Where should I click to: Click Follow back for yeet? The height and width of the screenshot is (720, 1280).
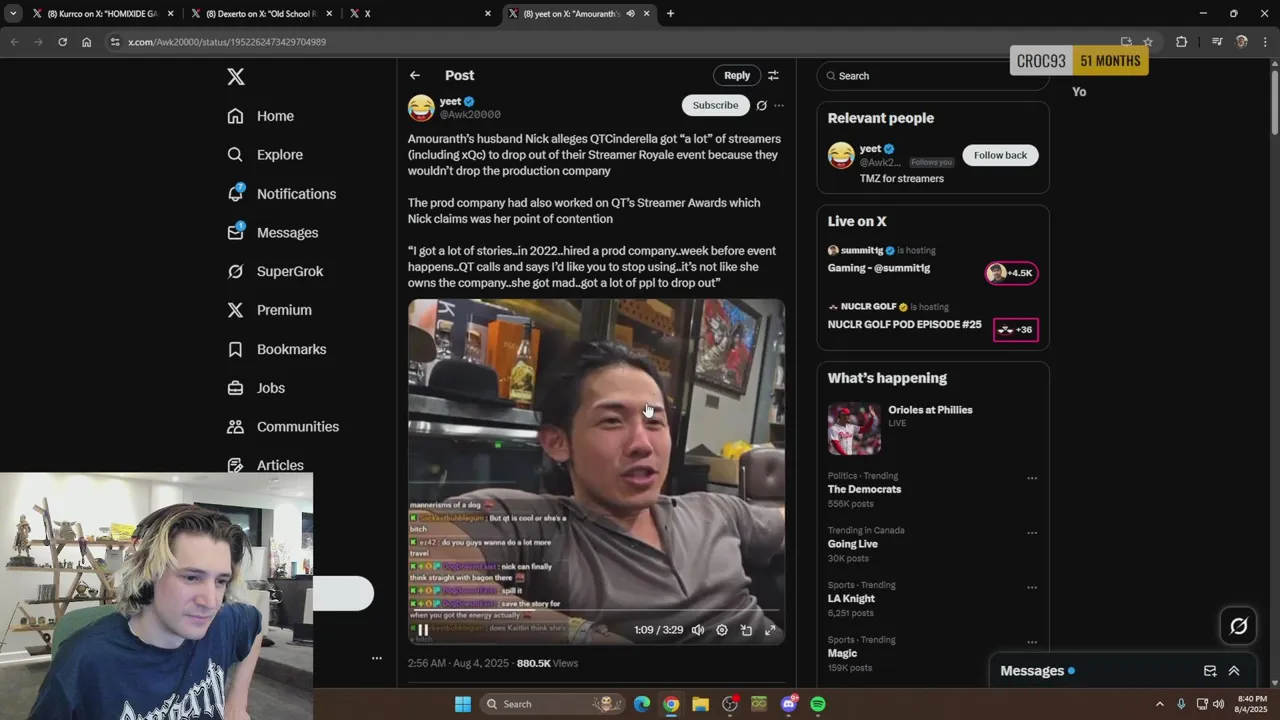click(1000, 155)
